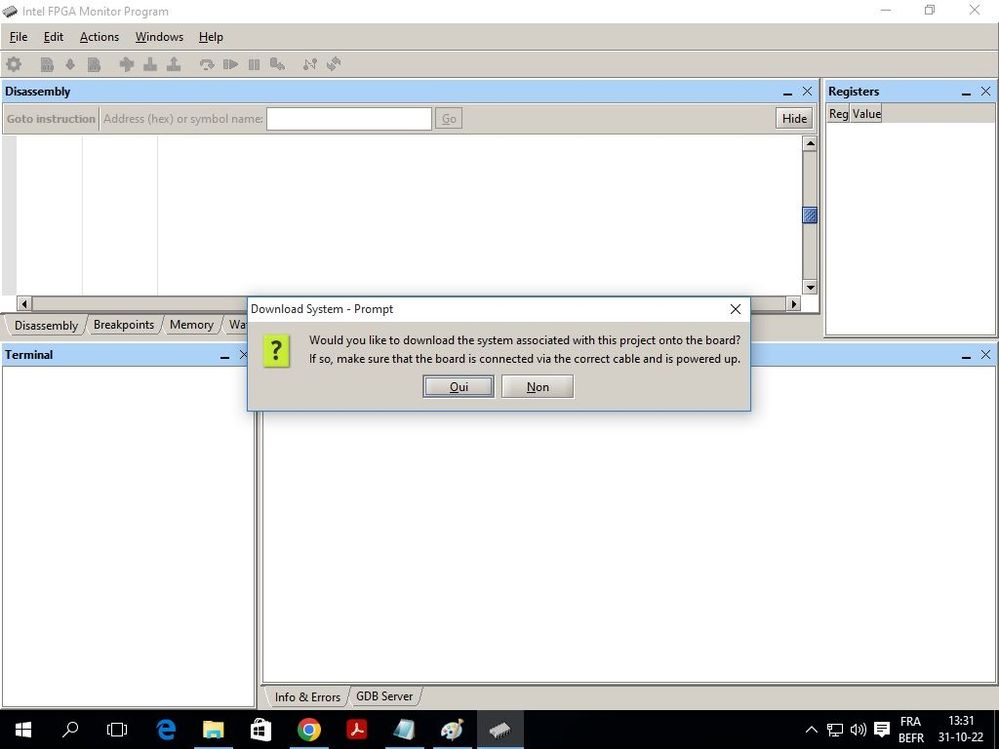Click the Disconnect toolbar icon

tap(277, 64)
